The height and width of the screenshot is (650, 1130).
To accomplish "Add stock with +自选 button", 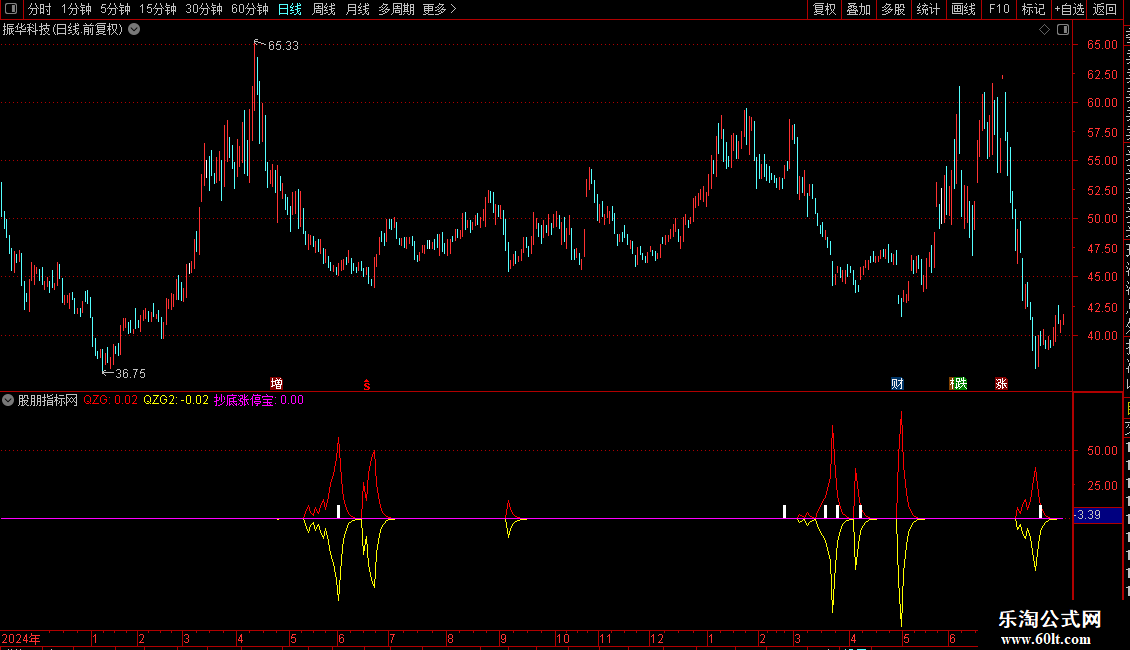I will coord(1069,9).
